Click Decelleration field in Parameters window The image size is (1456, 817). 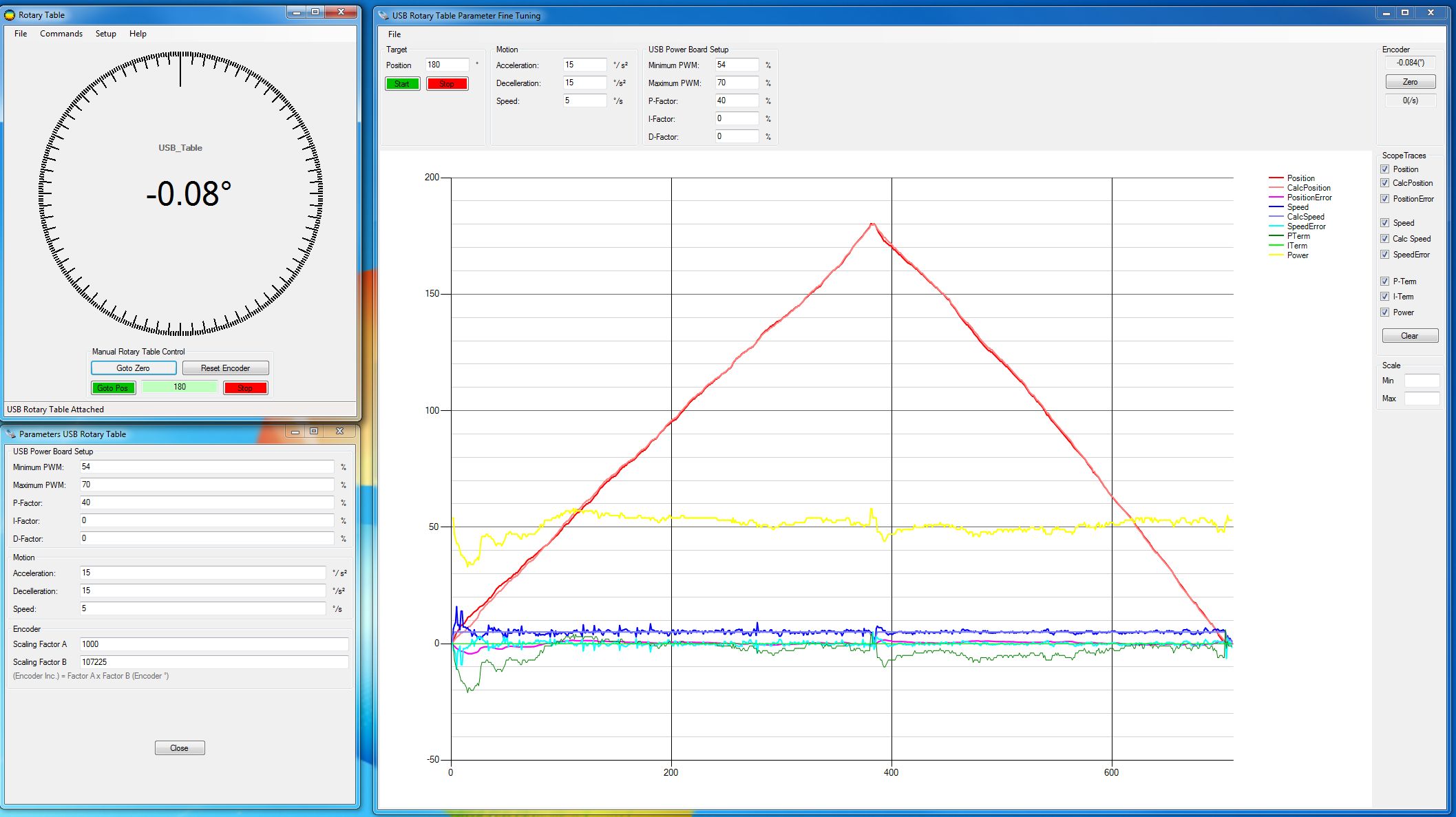coord(202,591)
